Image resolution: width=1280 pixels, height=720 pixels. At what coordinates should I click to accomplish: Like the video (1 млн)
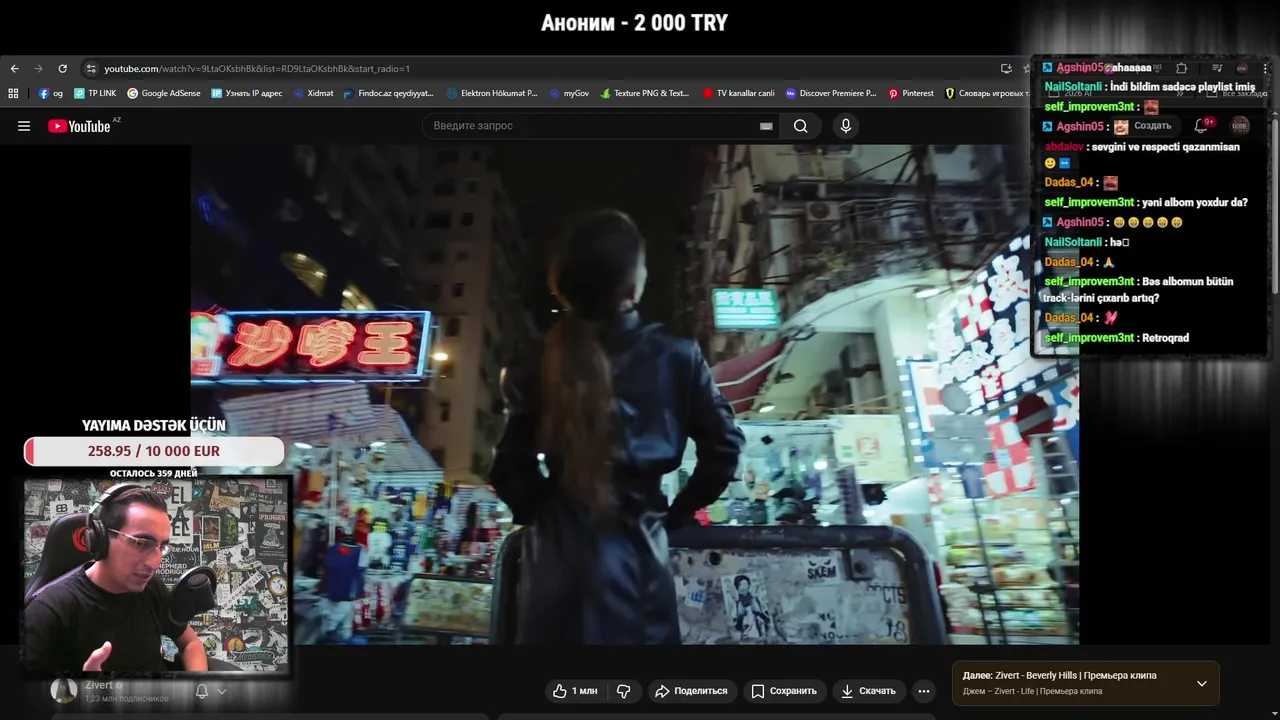[x=575, y=691]
